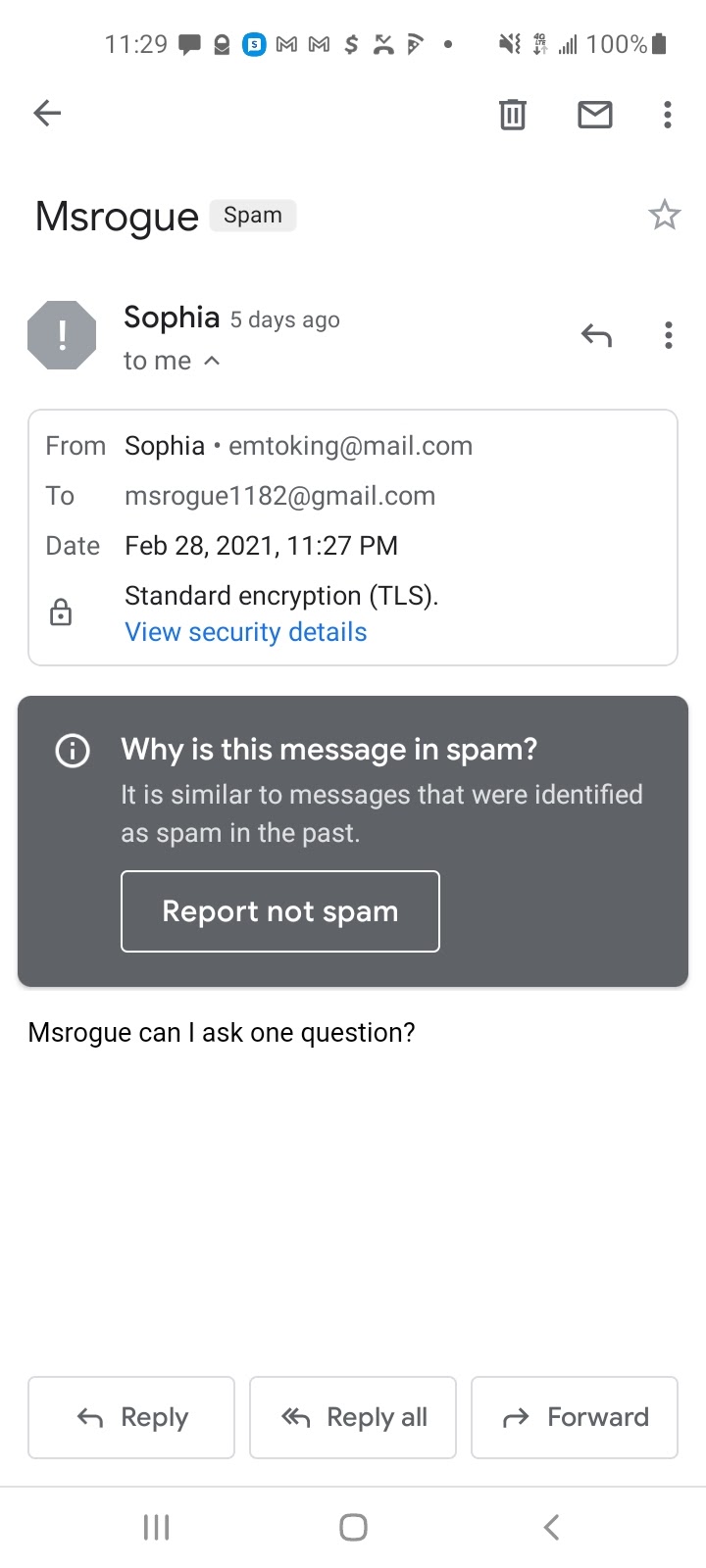Tap the Reply button at bottom
The width and height of the screenshot is (706, 1568).
[x=131, y=1417]
